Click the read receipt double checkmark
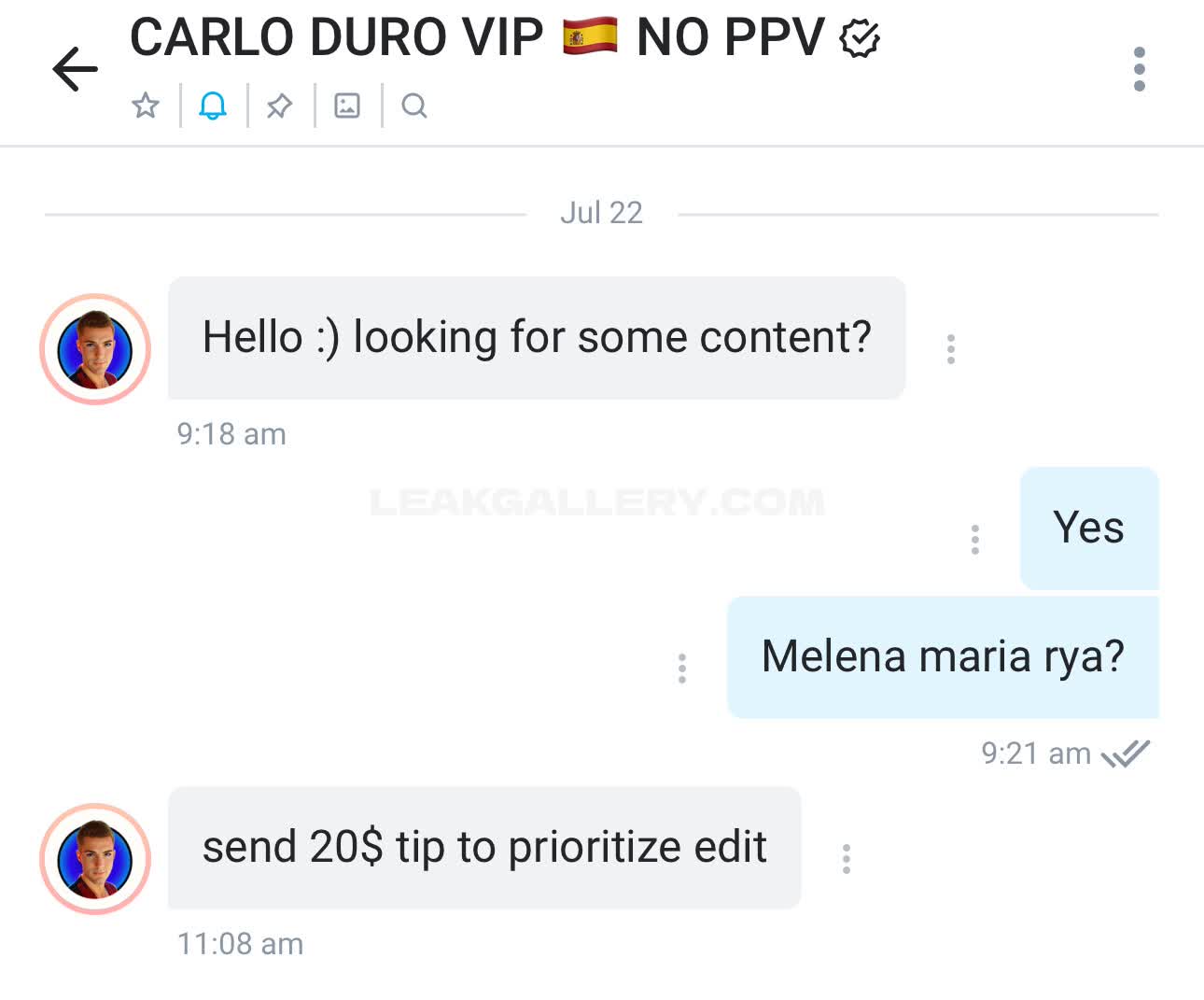This screenshot has width=1204, height=1000. (x=1125, y=754)
